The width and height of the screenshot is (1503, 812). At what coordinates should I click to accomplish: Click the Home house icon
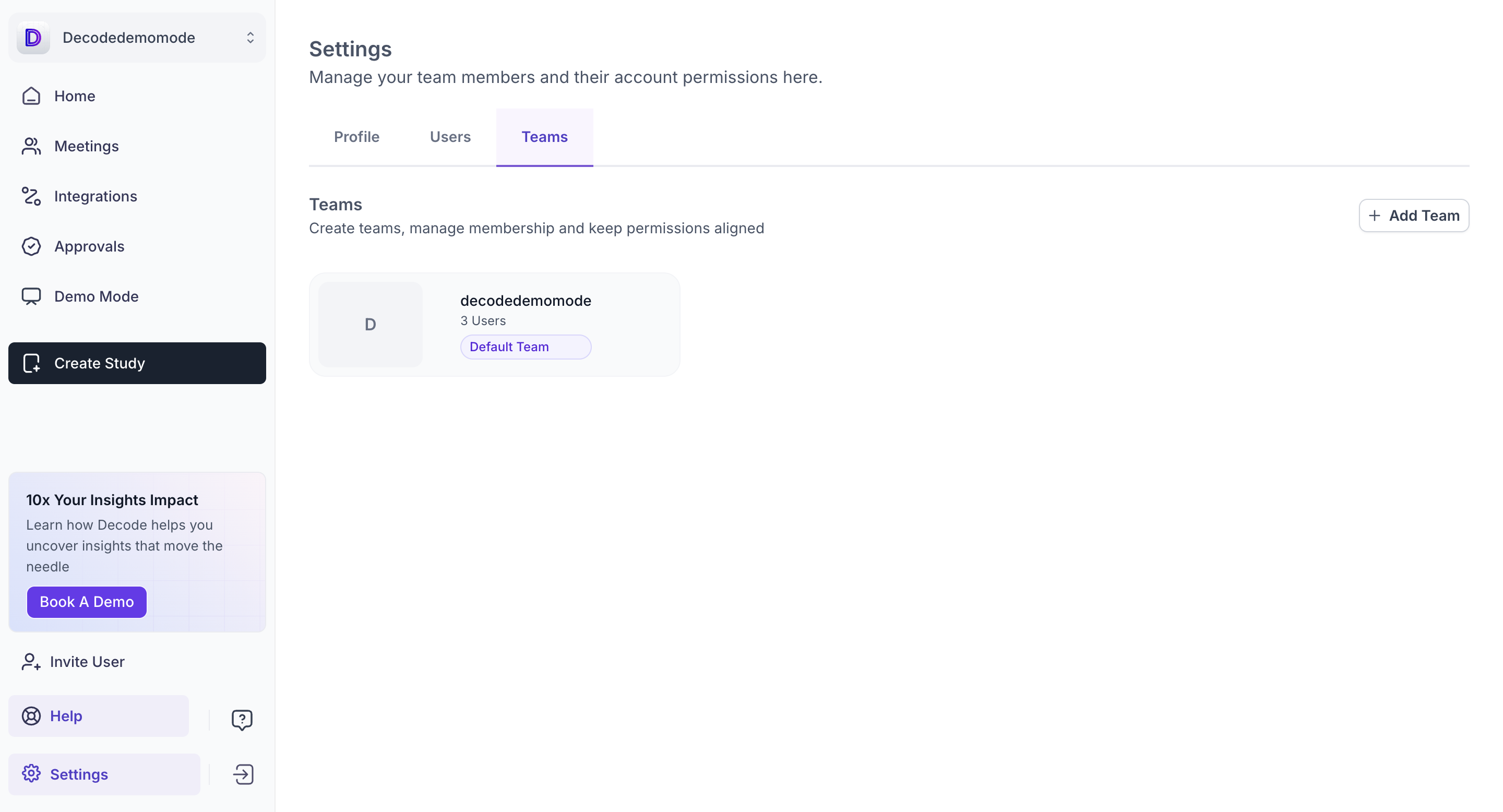31,95
